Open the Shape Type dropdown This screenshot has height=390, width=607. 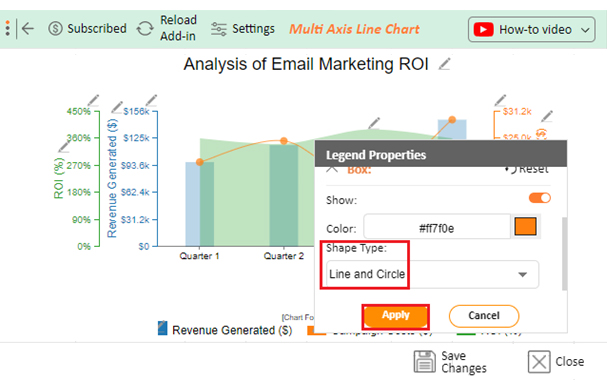pyautogui.click(x=432, y=274)
